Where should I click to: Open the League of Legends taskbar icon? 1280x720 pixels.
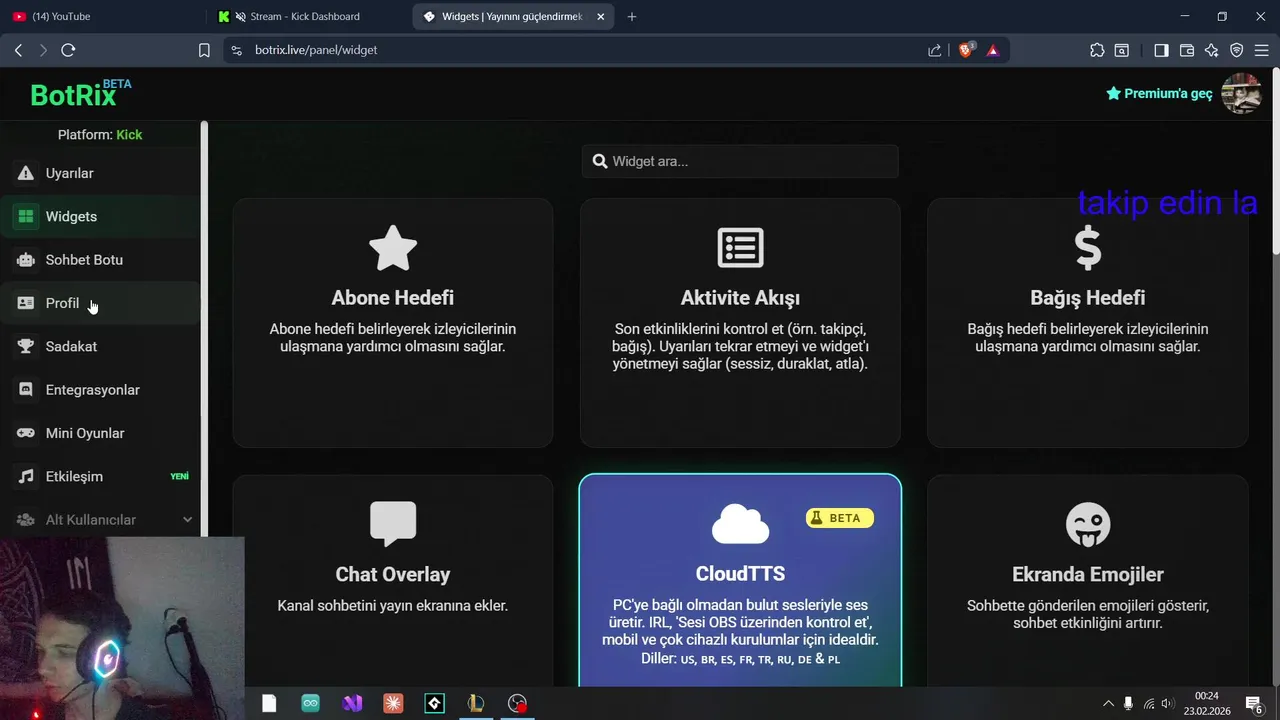pos(475,703)
